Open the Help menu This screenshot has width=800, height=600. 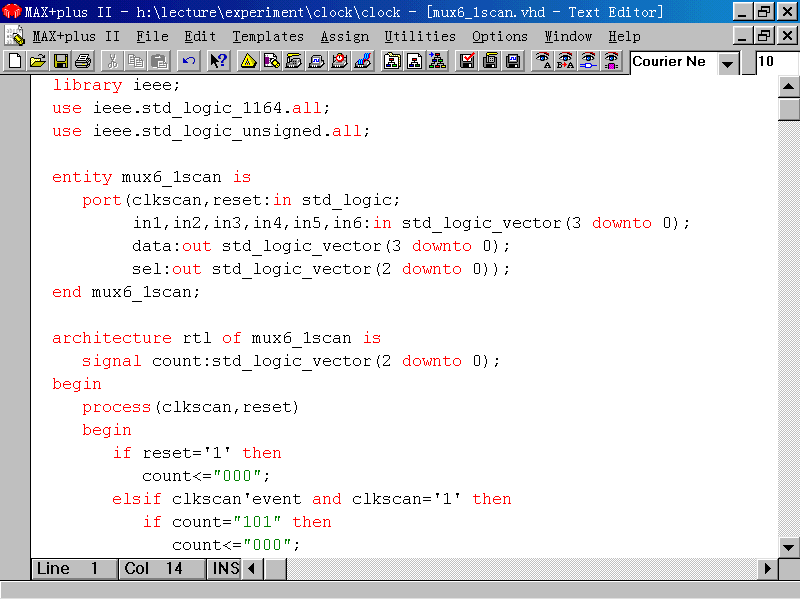tap(624, 37)
